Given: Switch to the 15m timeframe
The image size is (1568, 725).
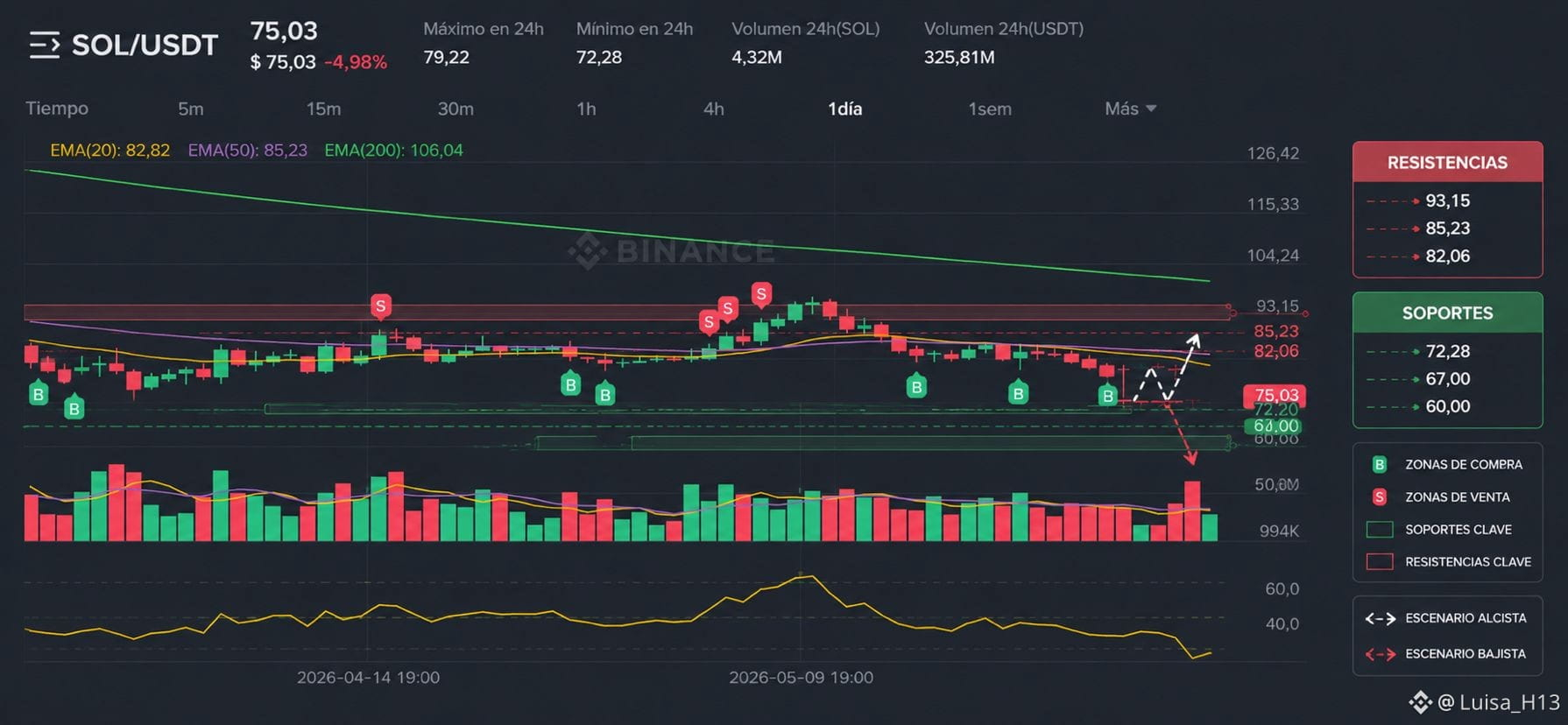Looking at the screenshot, I should 323,109.
